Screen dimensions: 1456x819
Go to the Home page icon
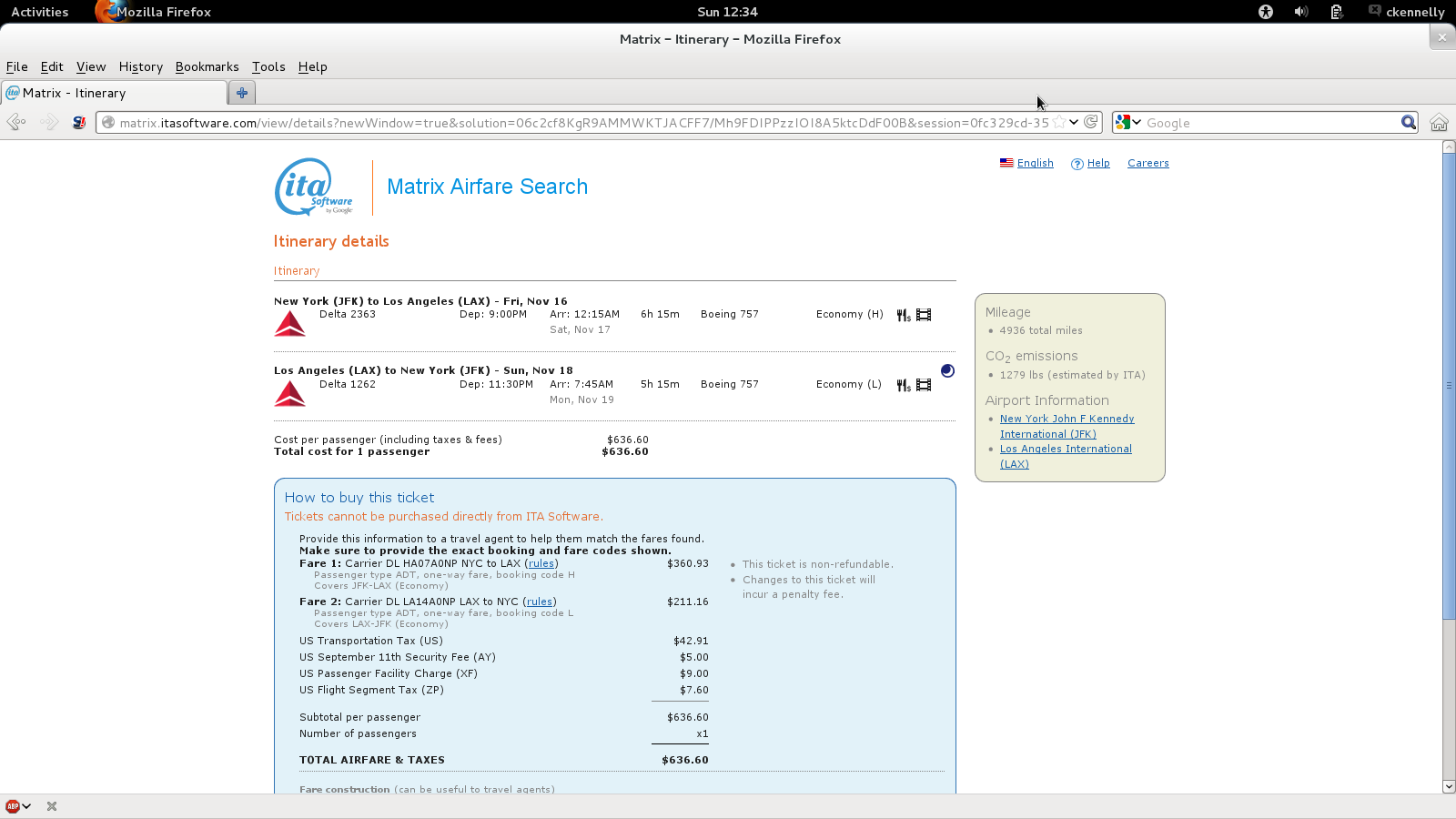pos(1439,122)
